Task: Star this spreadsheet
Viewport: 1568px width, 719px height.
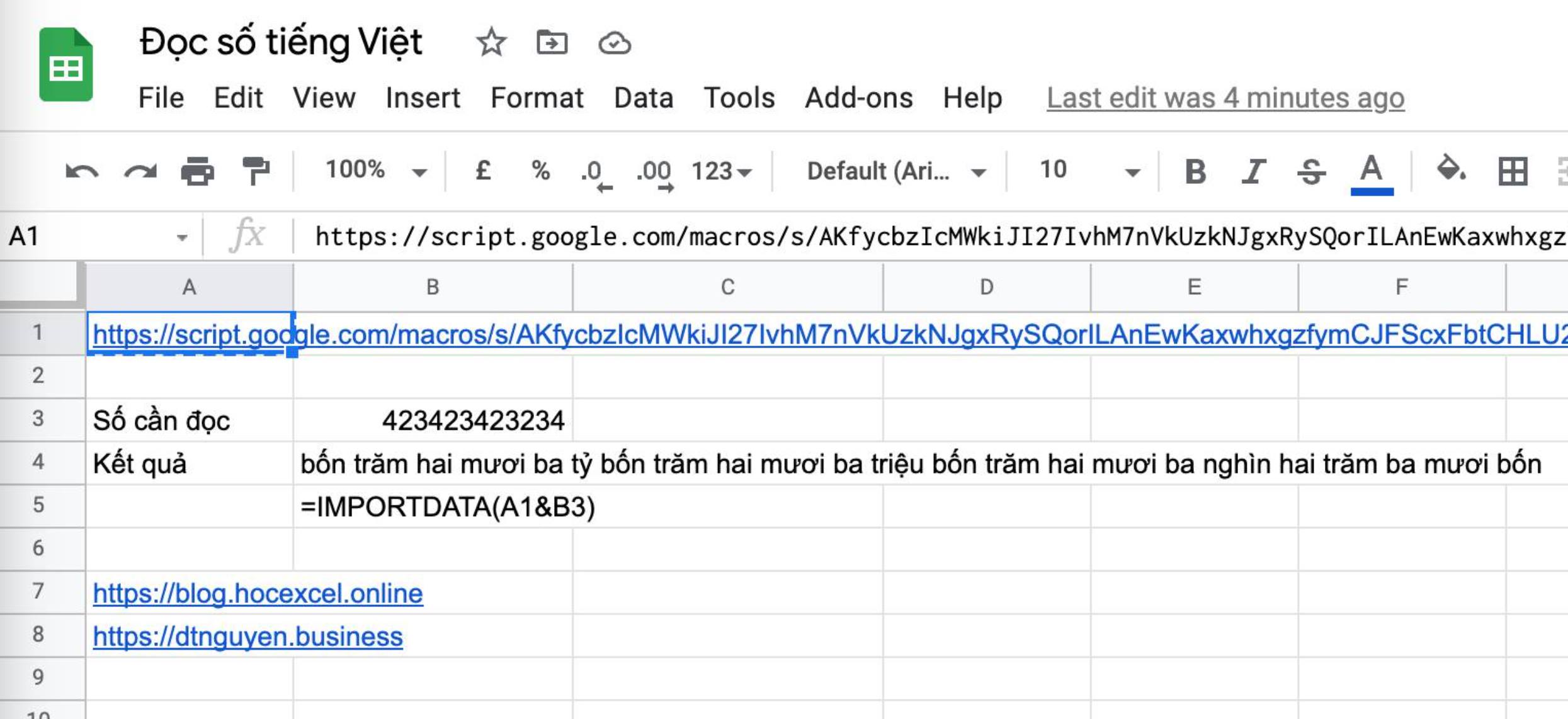Action: tap(491, 43)
